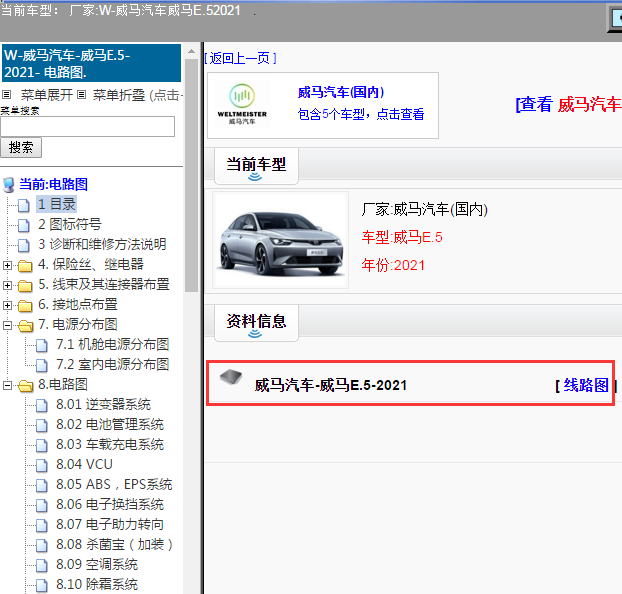Screen dimensions: 622x594
Task: Click the 搜索 button
Action: 21,148
